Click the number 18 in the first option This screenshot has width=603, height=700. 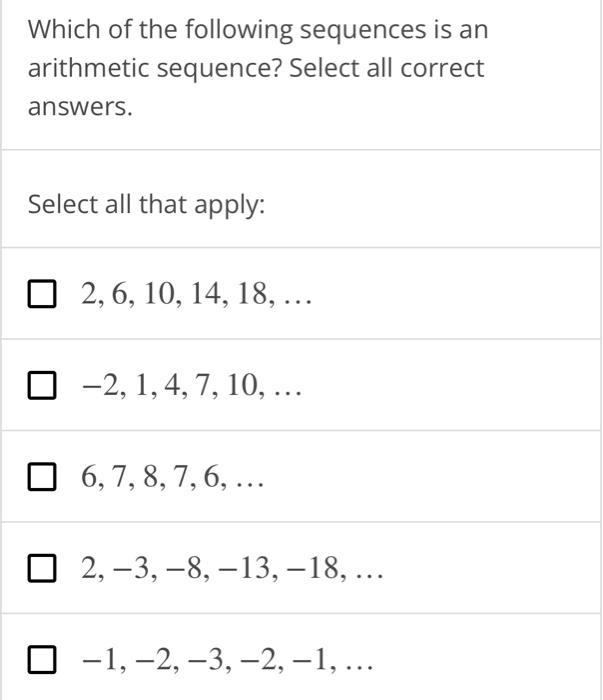(253, 294)
